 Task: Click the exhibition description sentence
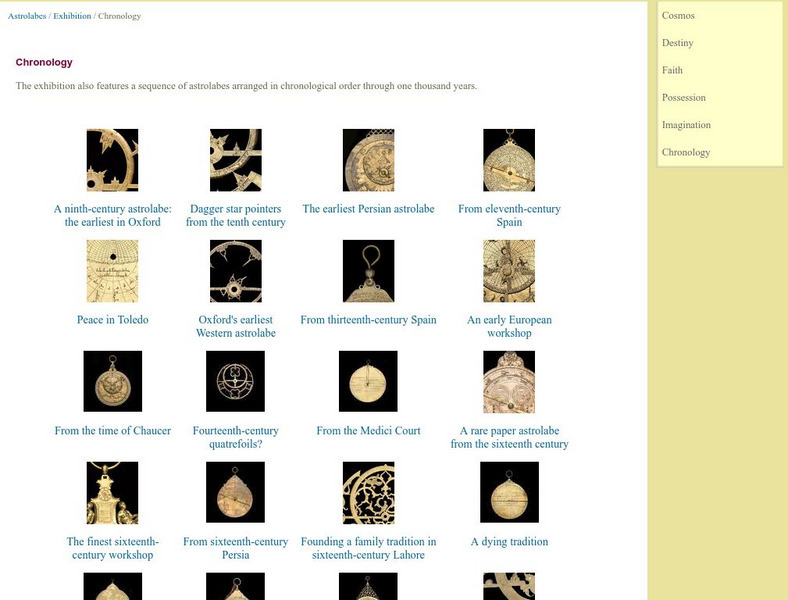[246, 86]
